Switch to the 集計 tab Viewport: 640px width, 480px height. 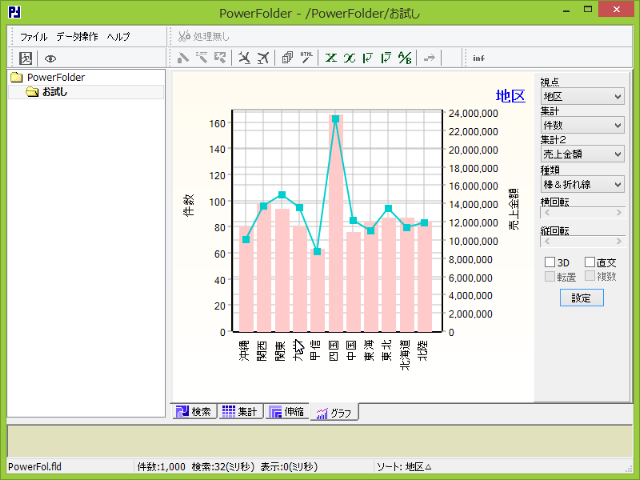pyautogui.click(x=240, y=411)
